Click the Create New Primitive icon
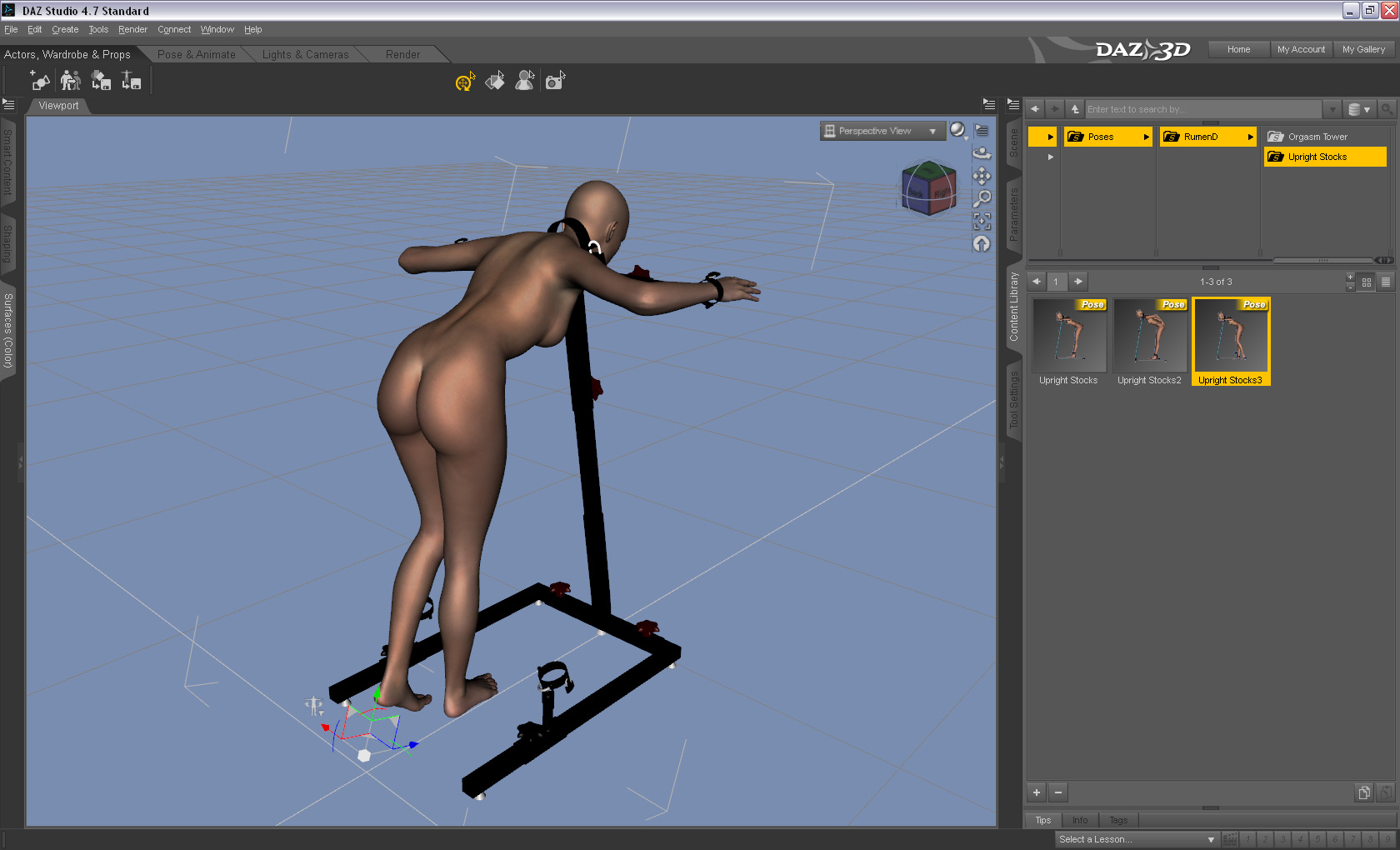Screen dimensions: 1400x850 tap(39, 80)
